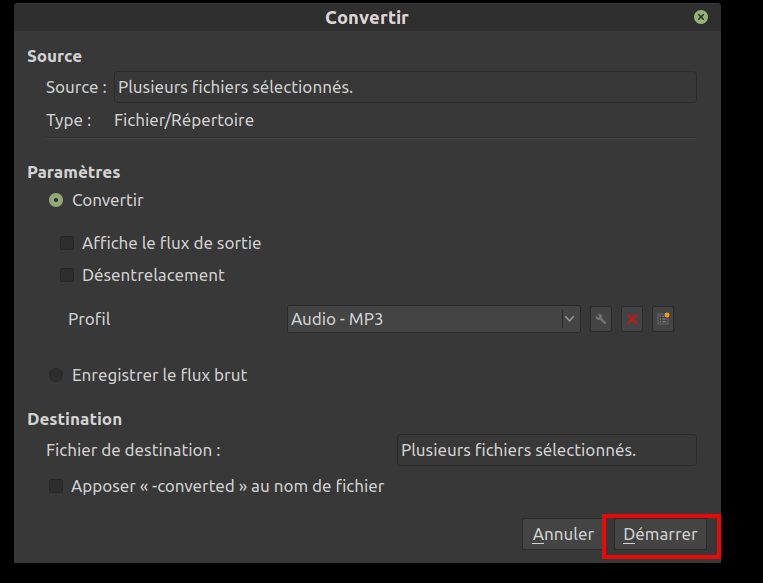763x583 pixels.
Task: Click Démarrer to start the conversion
Action: [660, 534]
